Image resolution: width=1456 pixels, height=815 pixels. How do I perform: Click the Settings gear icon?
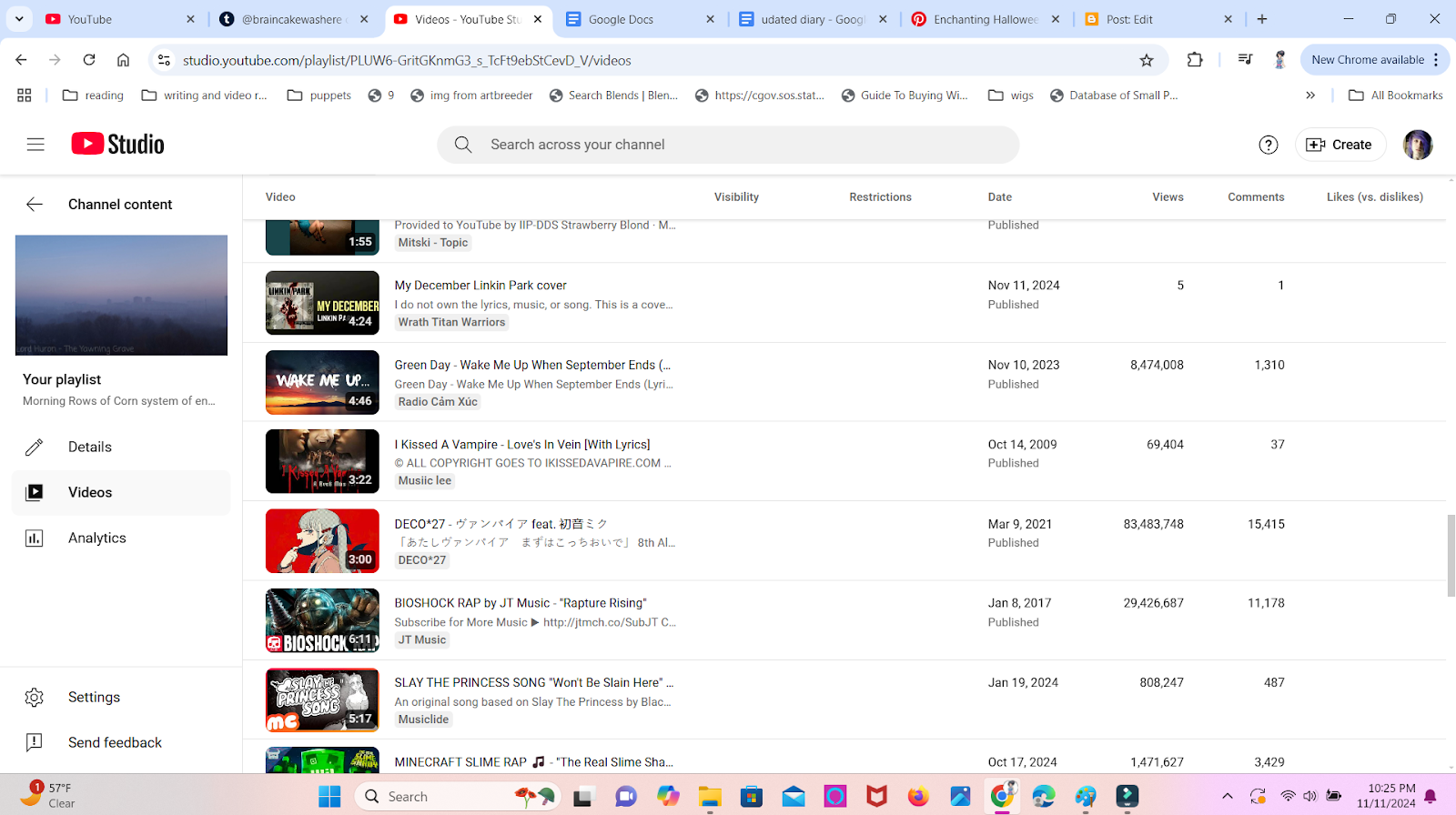pyautogui.click(x=35, y=698)
